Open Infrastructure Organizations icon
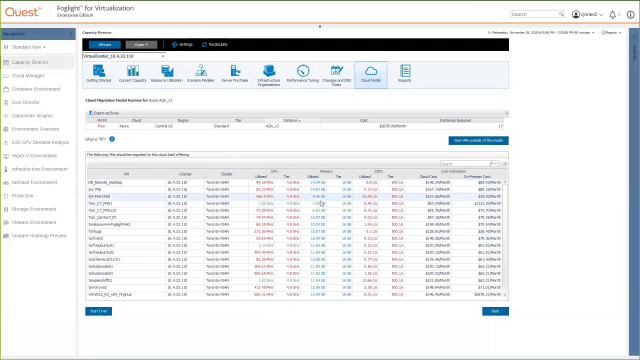The width and height of the screenshot is (640, 360). [269, 76]
